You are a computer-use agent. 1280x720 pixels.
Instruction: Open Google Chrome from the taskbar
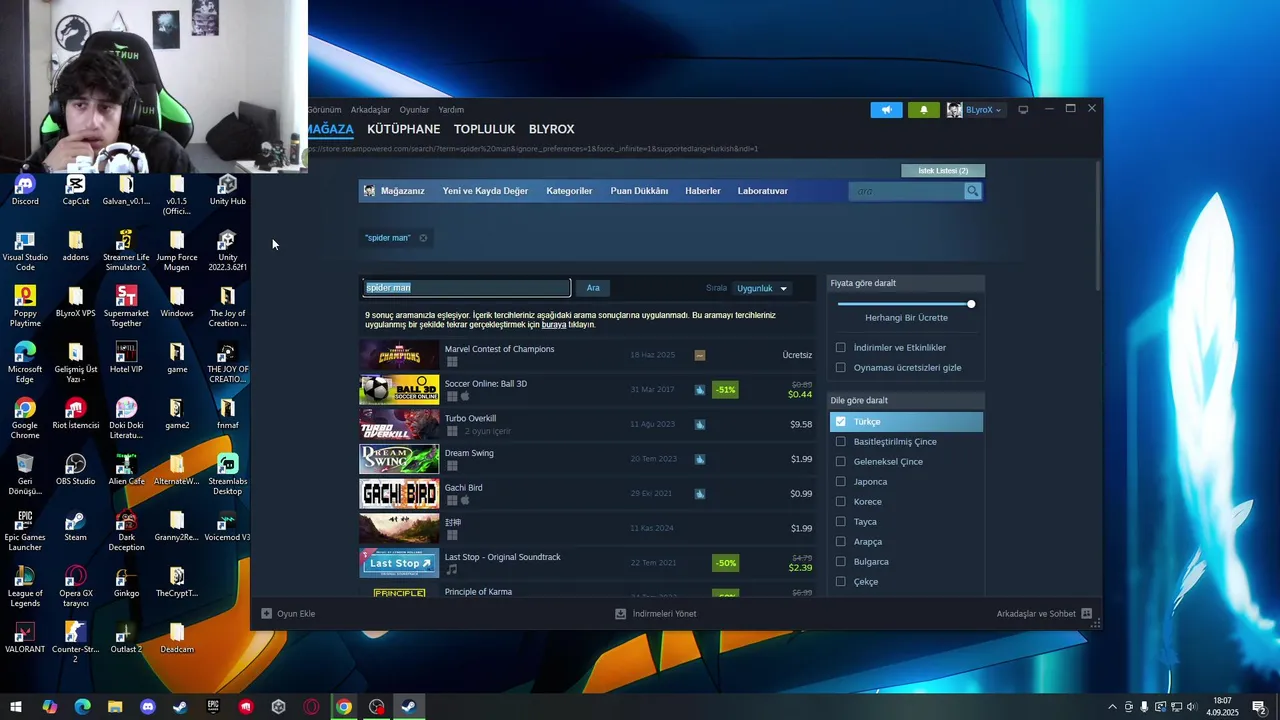click(x=344, y=707)
